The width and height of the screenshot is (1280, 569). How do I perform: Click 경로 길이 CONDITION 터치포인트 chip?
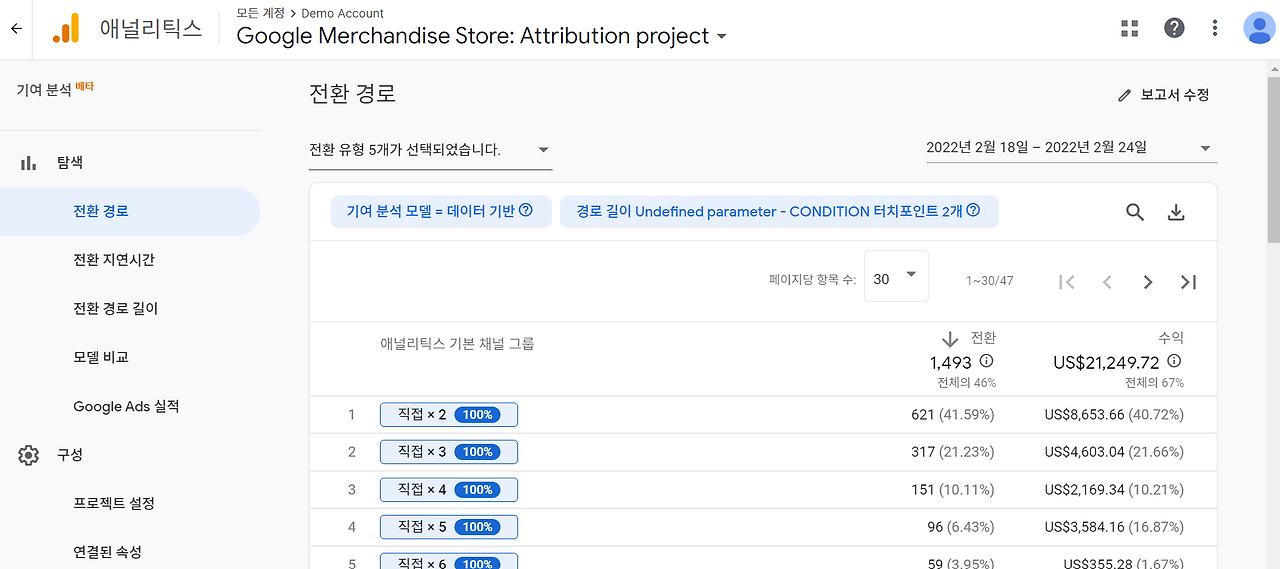(x=779, y=212)
